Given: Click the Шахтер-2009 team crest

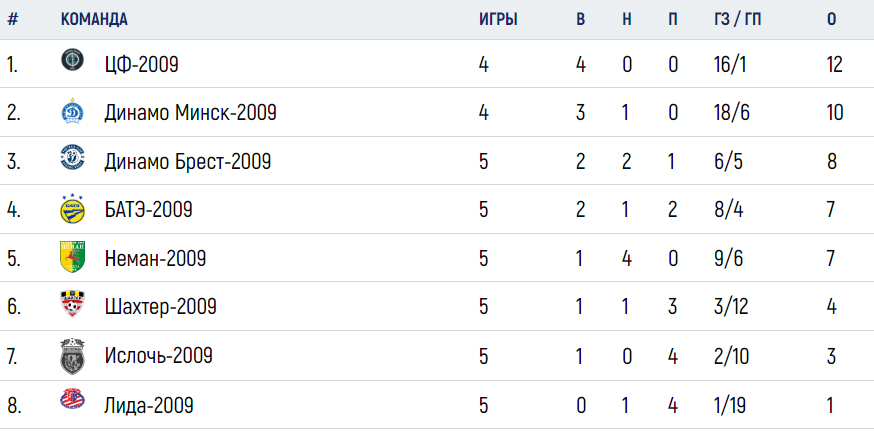Looking at the screenshot, I should (x=72, y=304).
